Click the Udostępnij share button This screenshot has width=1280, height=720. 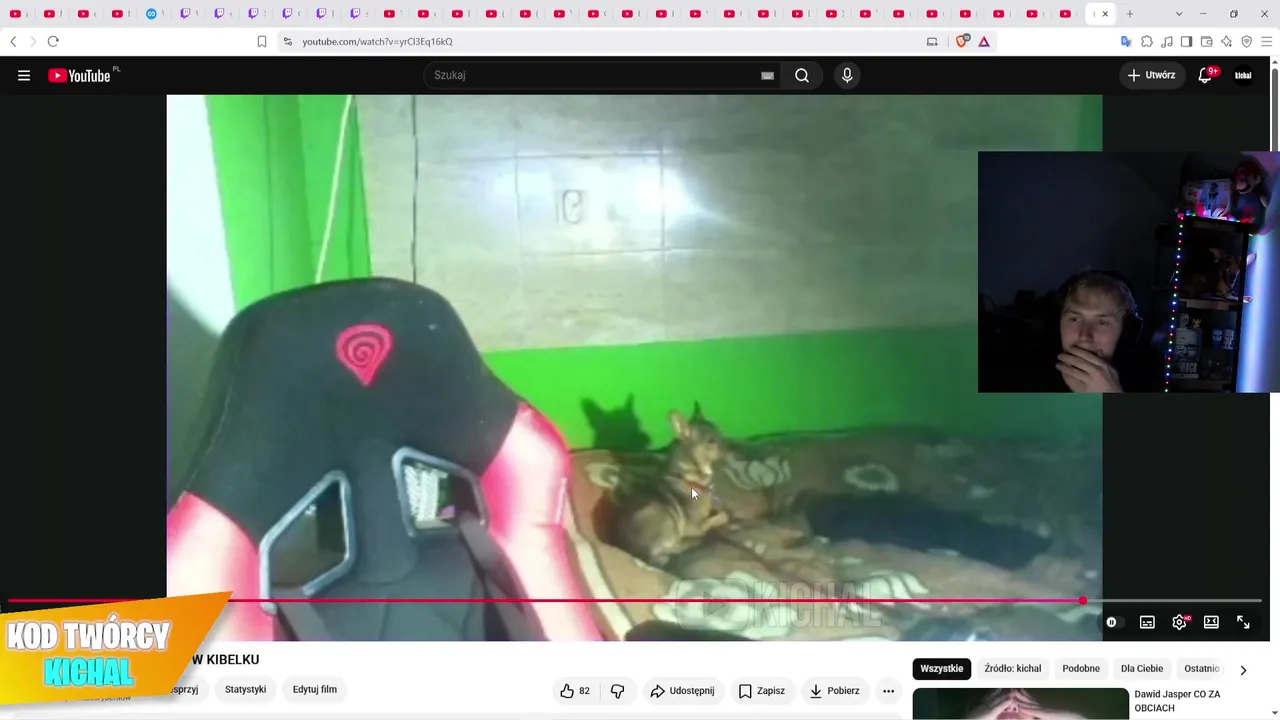click(682, 691)
